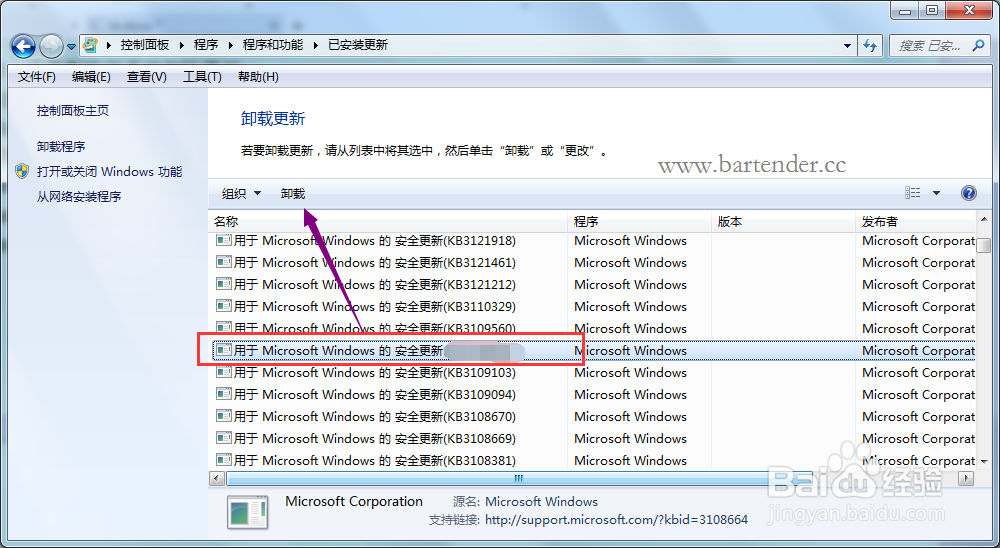The height and width of the screenshot is (548, 1000).
Task: Select 程序 in the address breadcrumb
Action: [206, 45]
